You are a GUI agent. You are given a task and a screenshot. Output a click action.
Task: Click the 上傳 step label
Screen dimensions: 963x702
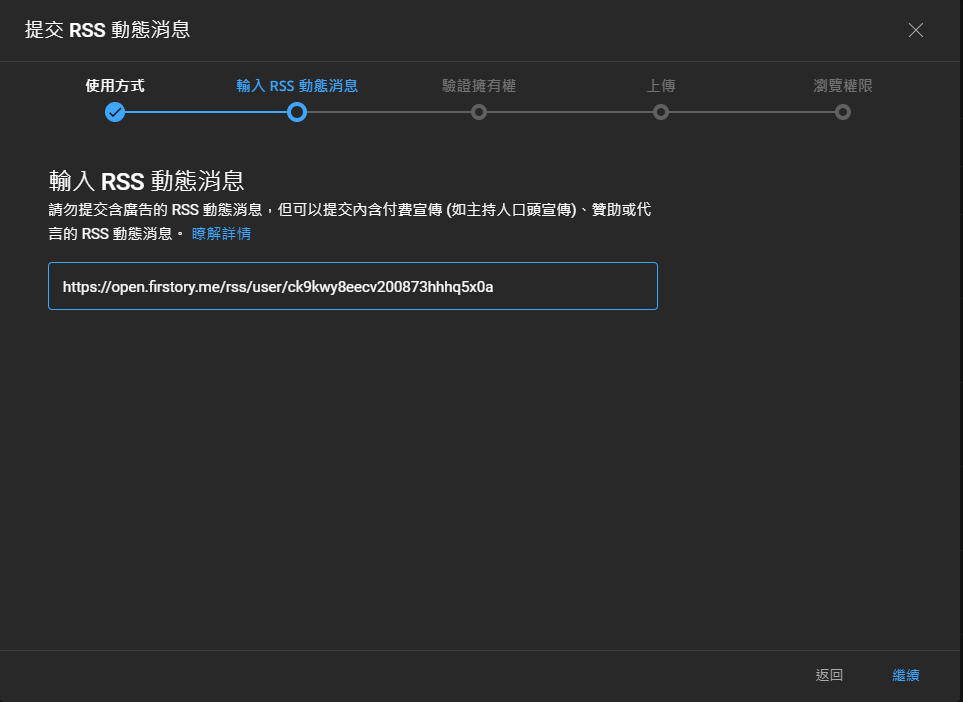point(661,85)
